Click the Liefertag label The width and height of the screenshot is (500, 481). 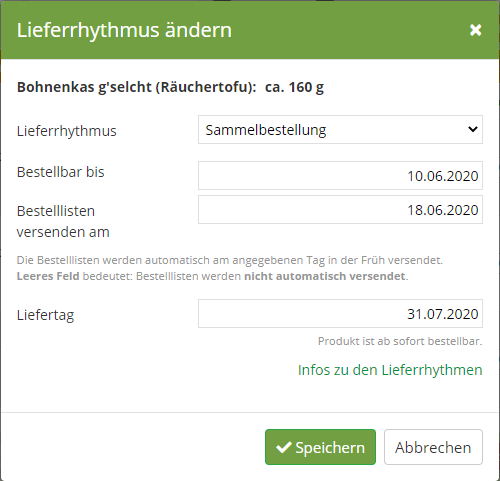coord(45,315)
